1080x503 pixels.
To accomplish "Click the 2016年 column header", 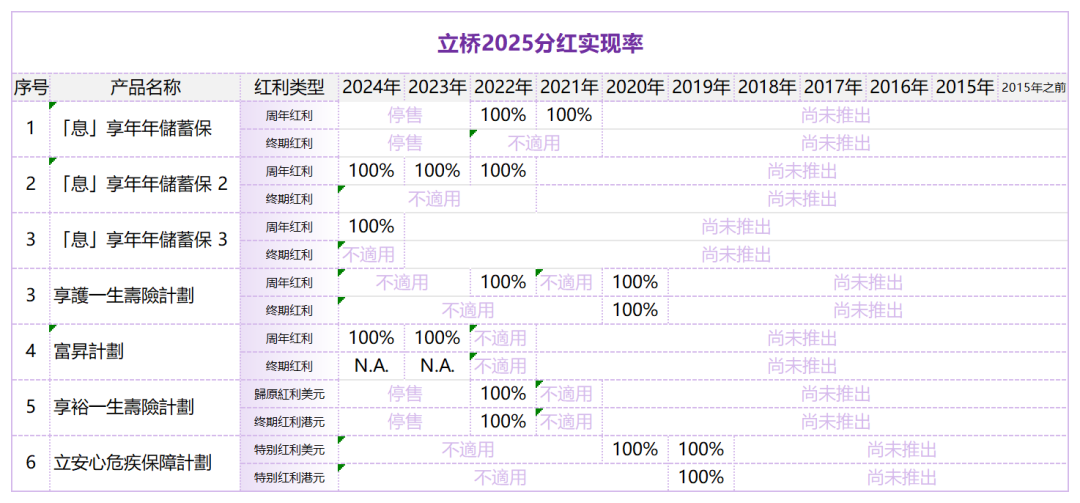I will click(900, 88).
